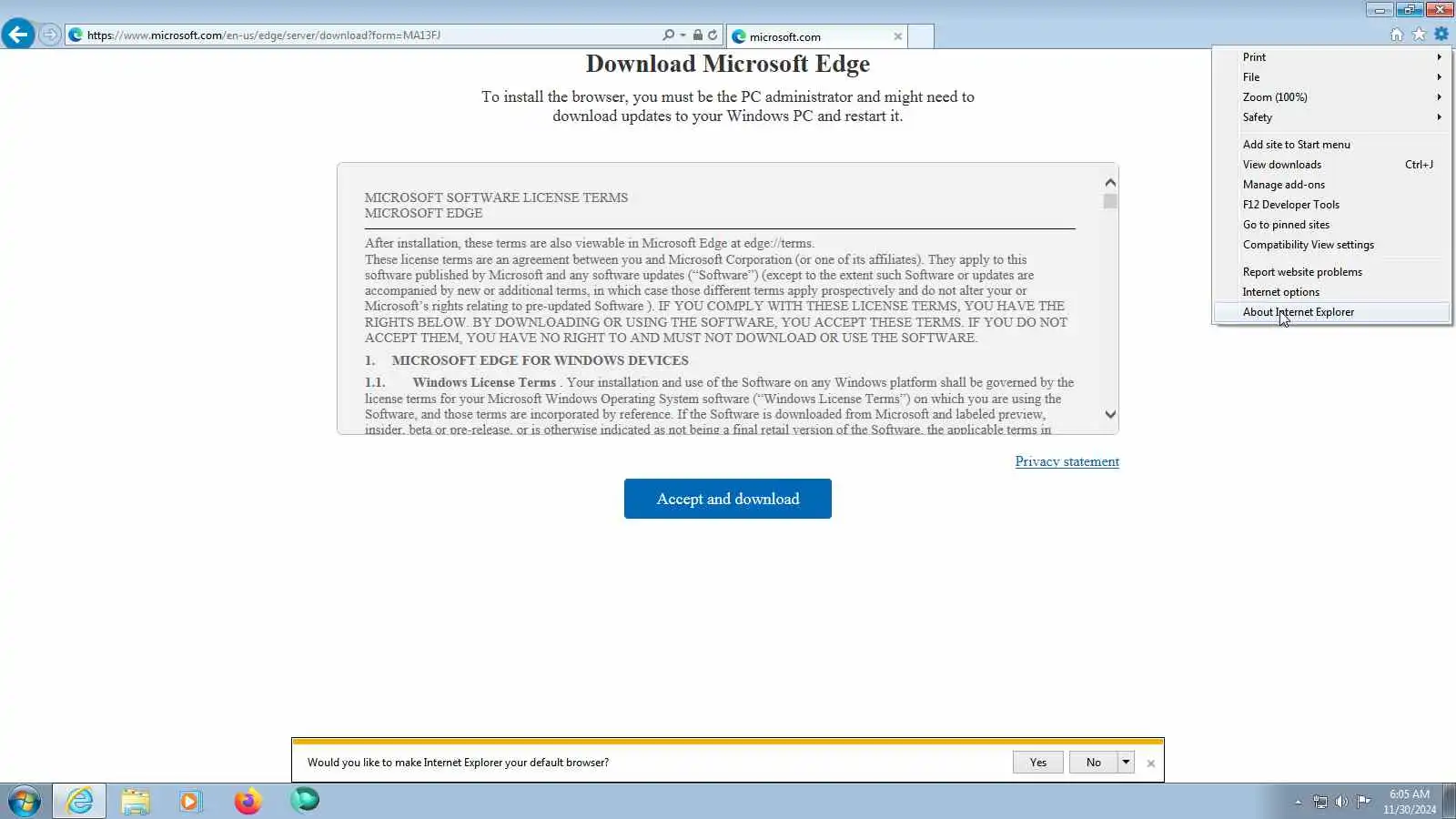Screen dimensions: 1456x819
Task: Close the microsoft.com tab
Action: click(x=897, y=36)
